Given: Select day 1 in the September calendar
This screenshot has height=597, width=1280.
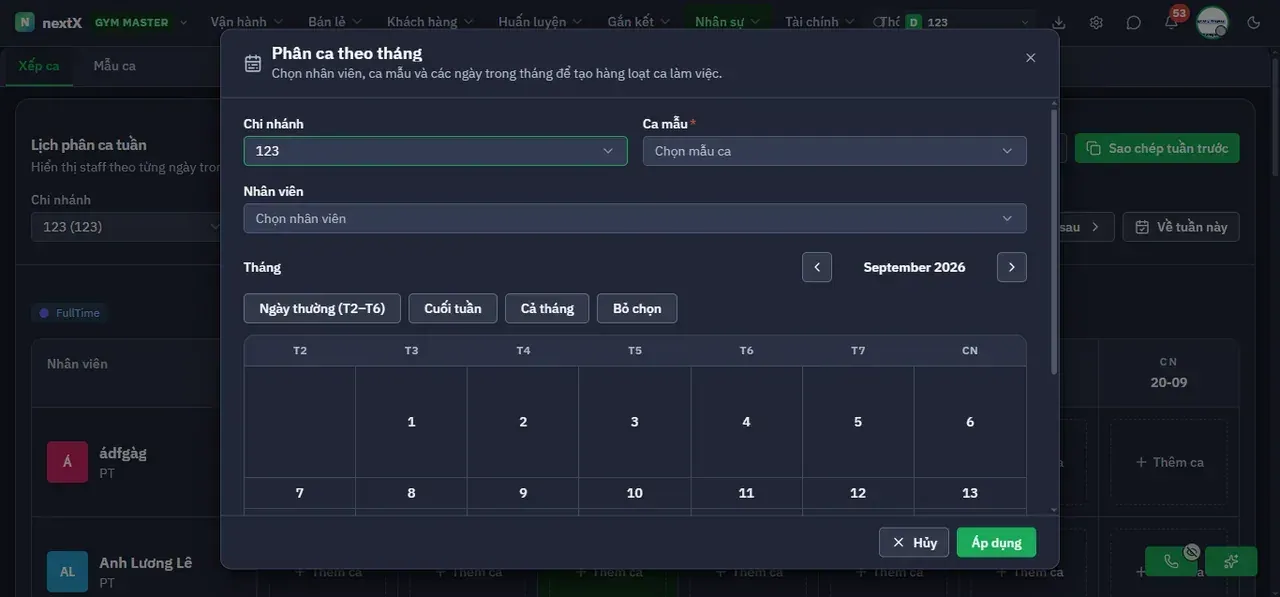Looking at the screenshot, I should point(411,422).
